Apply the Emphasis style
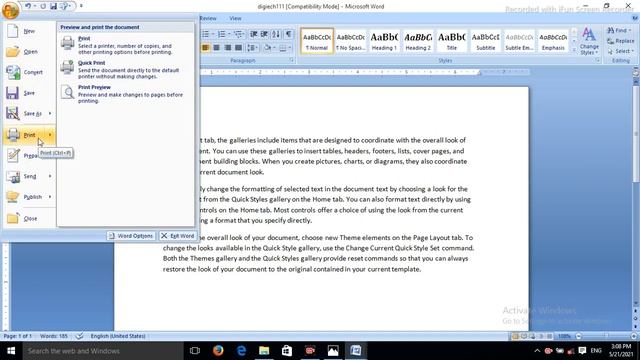The image size is (640, 360). tap(553, 41)
